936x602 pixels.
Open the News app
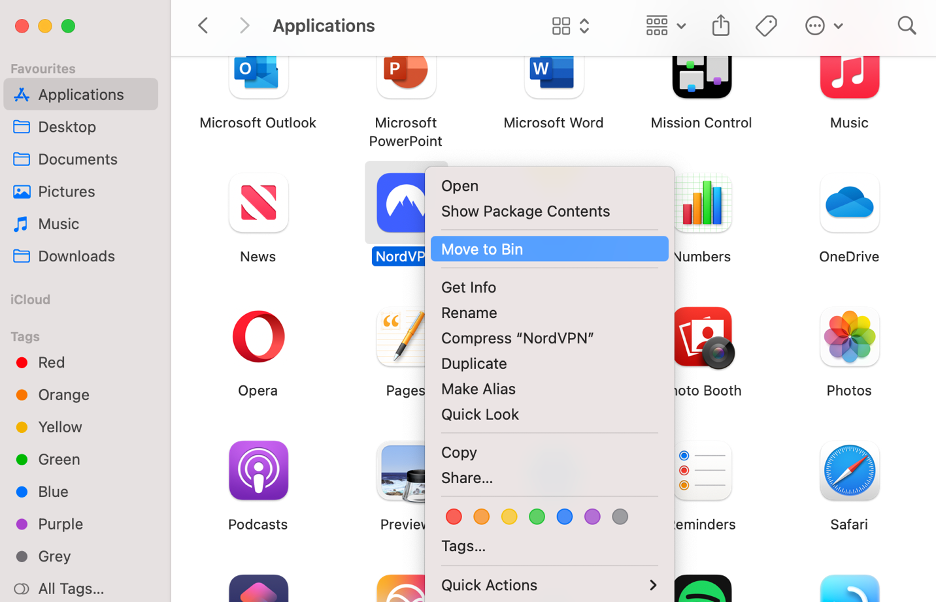[x=258, y=204]
